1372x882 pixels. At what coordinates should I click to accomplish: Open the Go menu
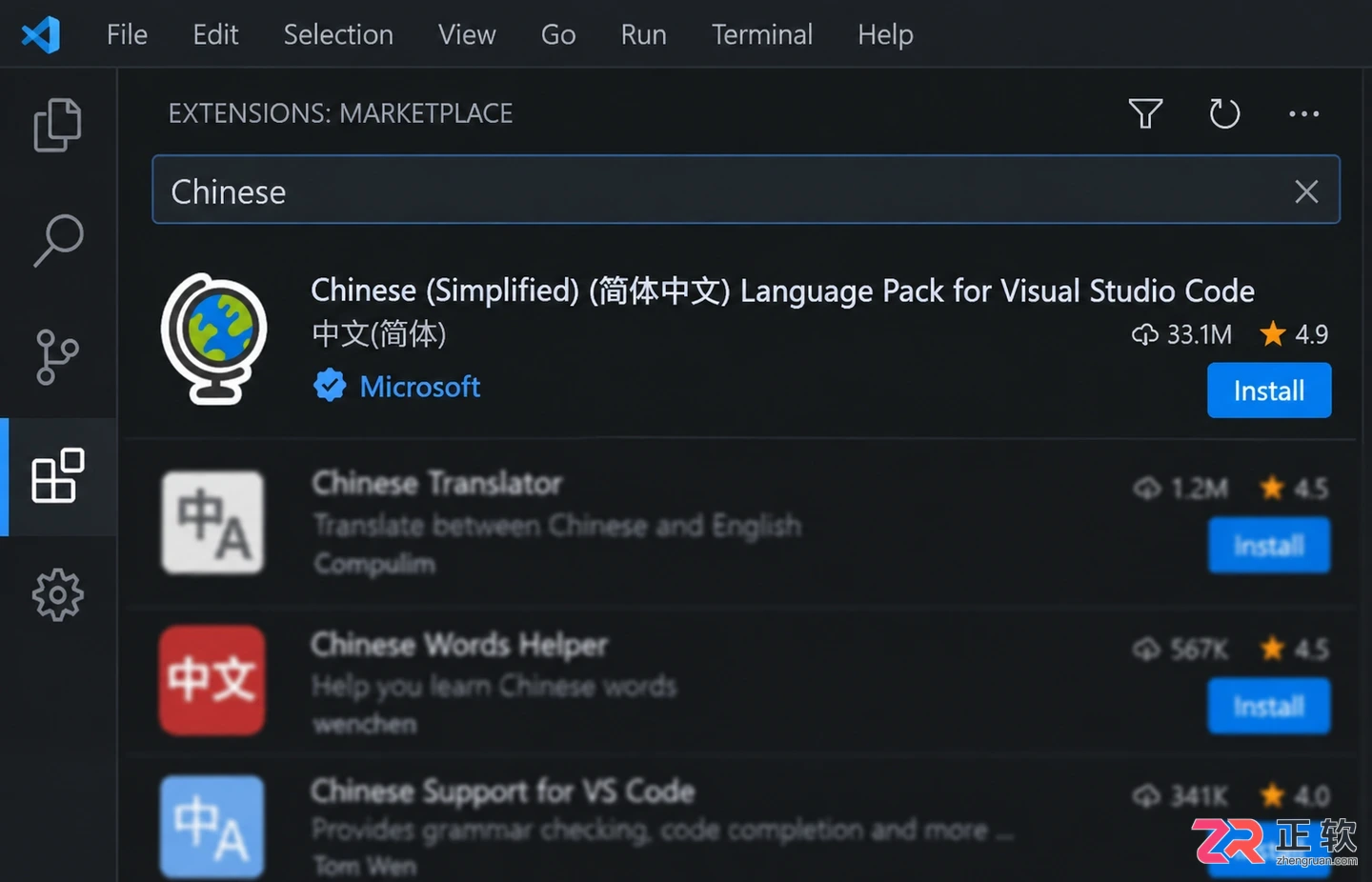click(x=558, y=34)
